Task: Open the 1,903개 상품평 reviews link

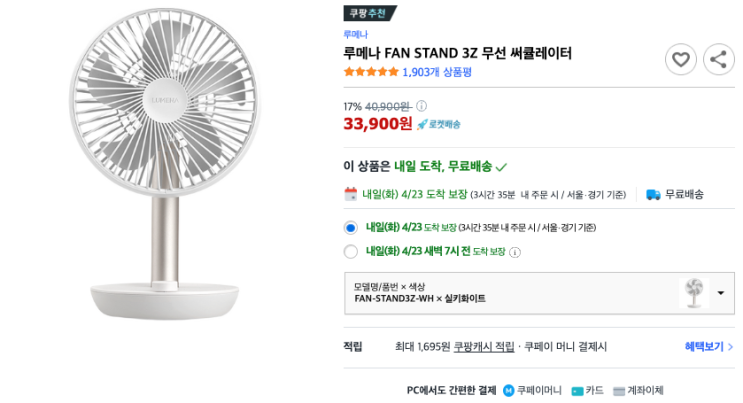Action: 434,72
